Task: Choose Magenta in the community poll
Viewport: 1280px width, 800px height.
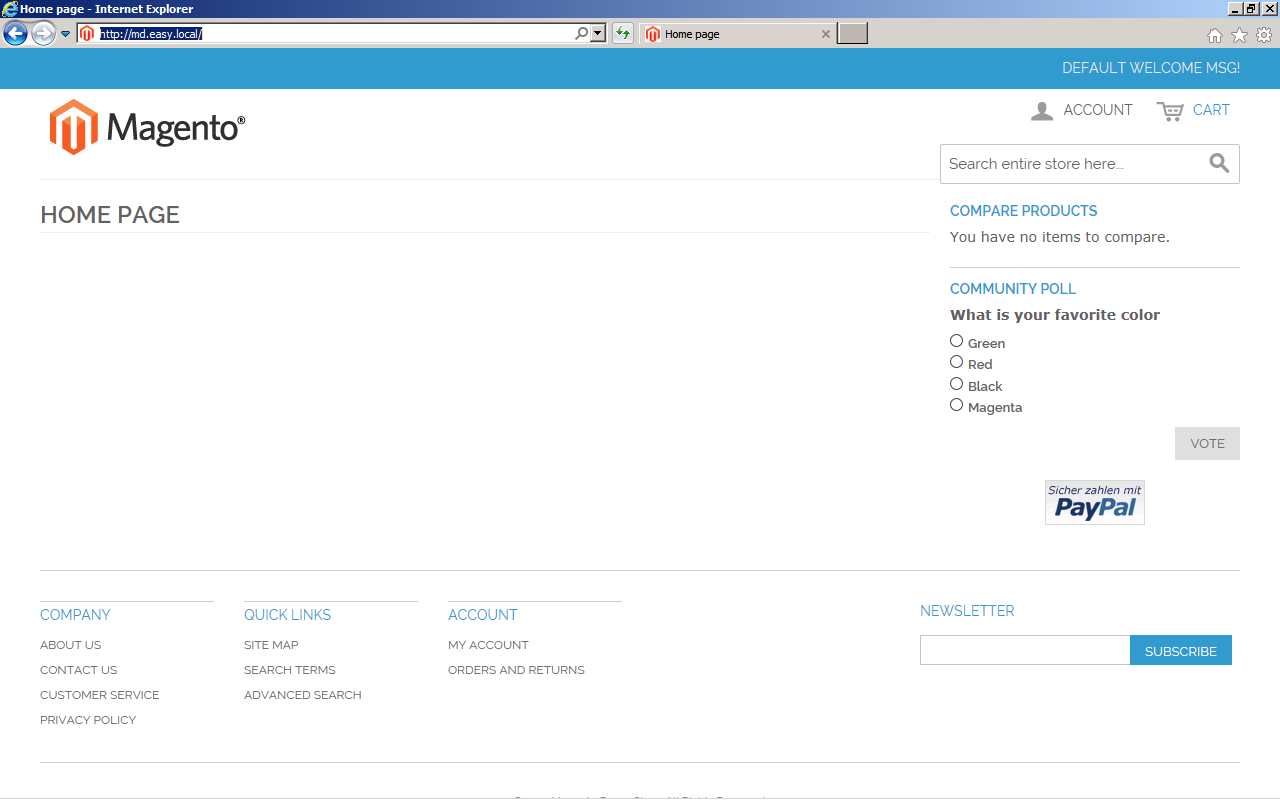Action: [957, 405]
